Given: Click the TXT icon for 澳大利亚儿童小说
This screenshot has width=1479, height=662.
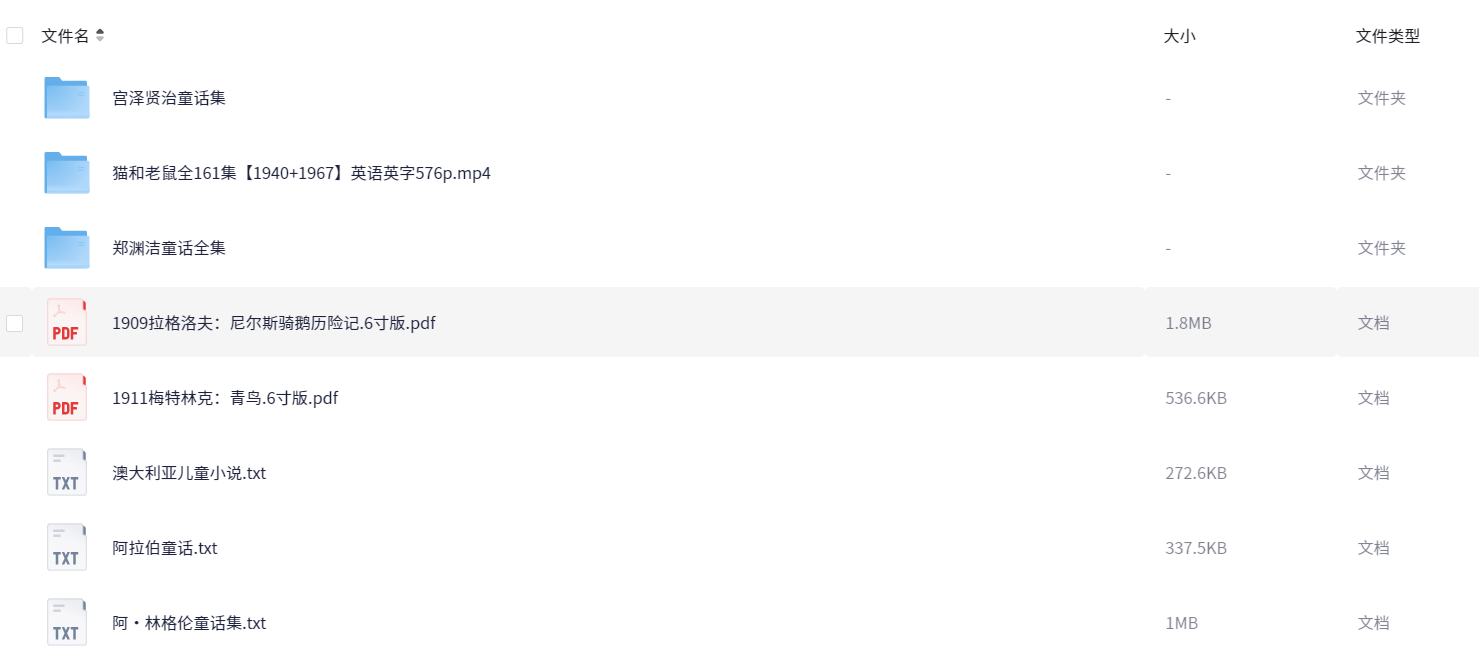Looking at the screenshot, I should (67, 473).
